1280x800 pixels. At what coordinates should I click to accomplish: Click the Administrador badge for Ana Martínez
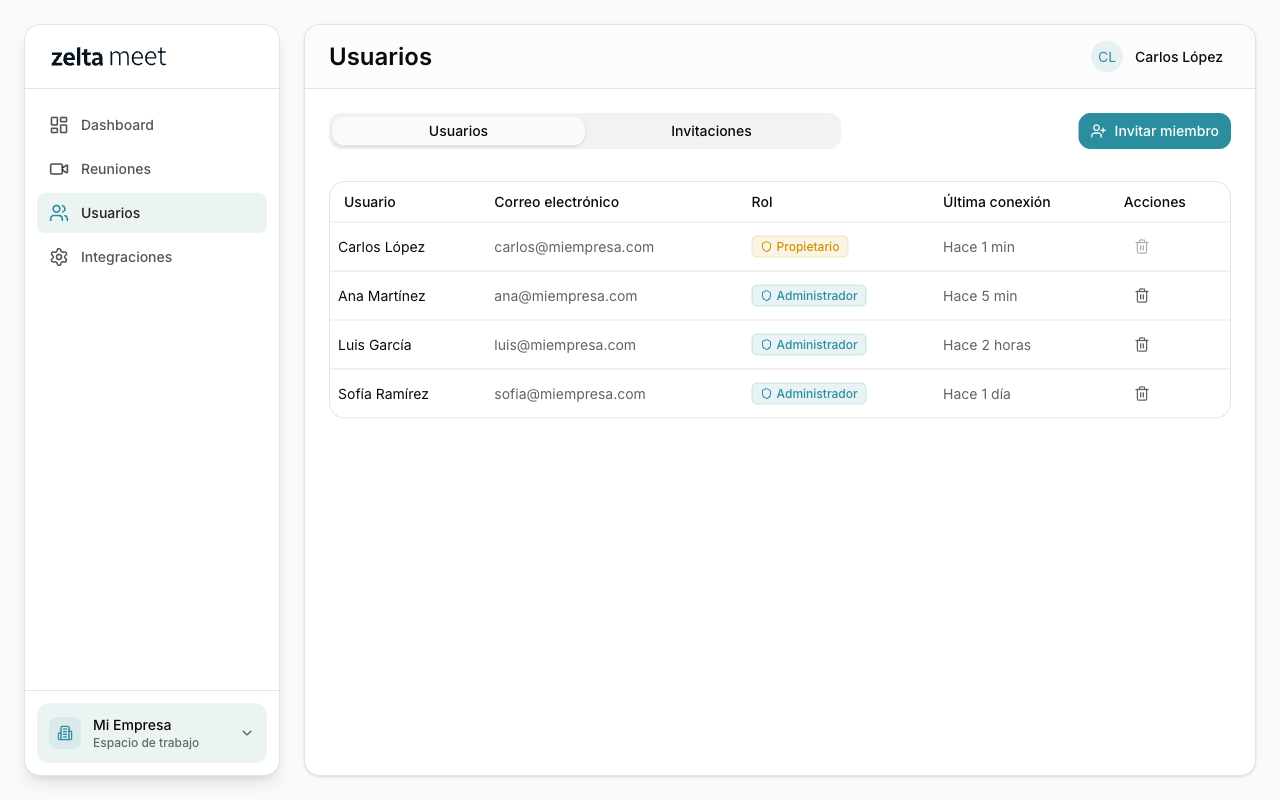point(808,295)
